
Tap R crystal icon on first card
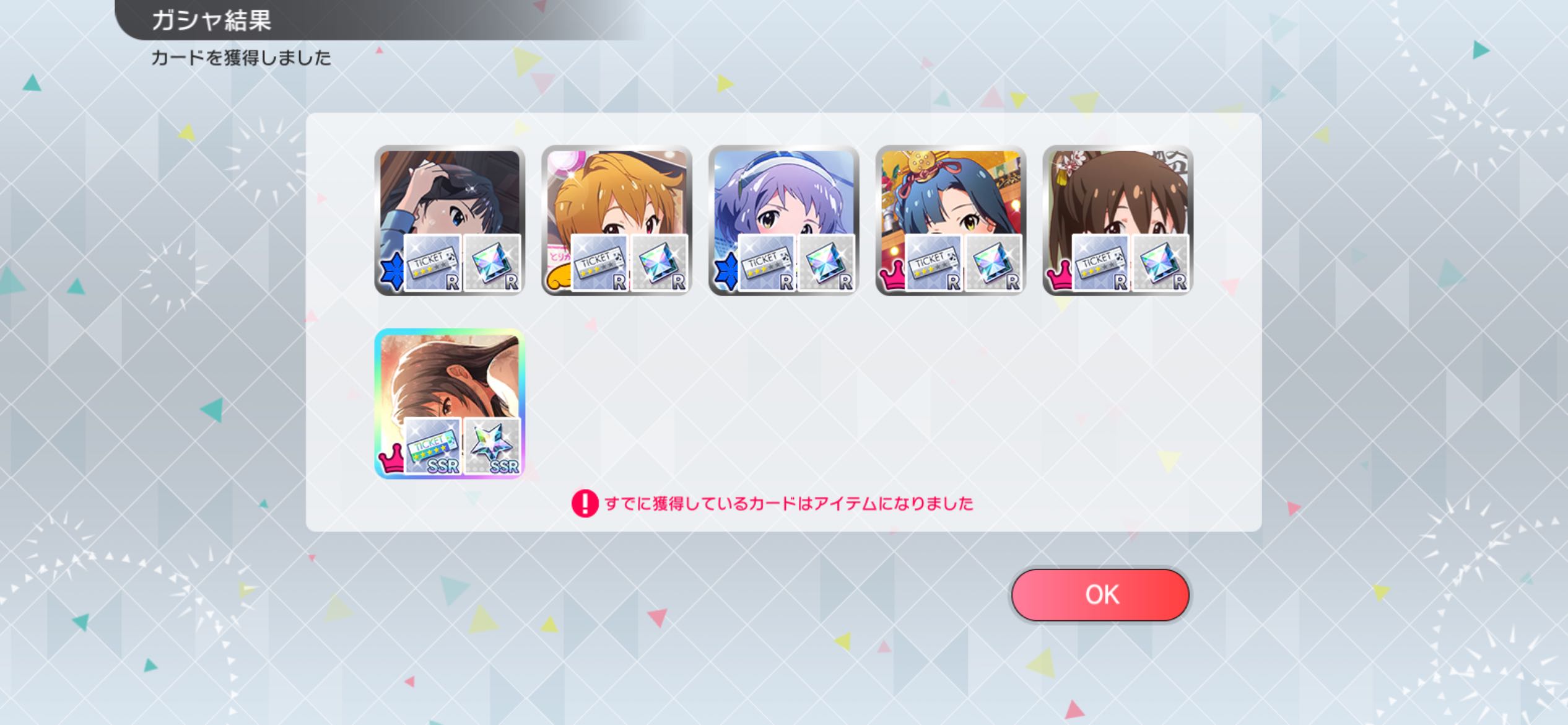(x=492, y=263)
